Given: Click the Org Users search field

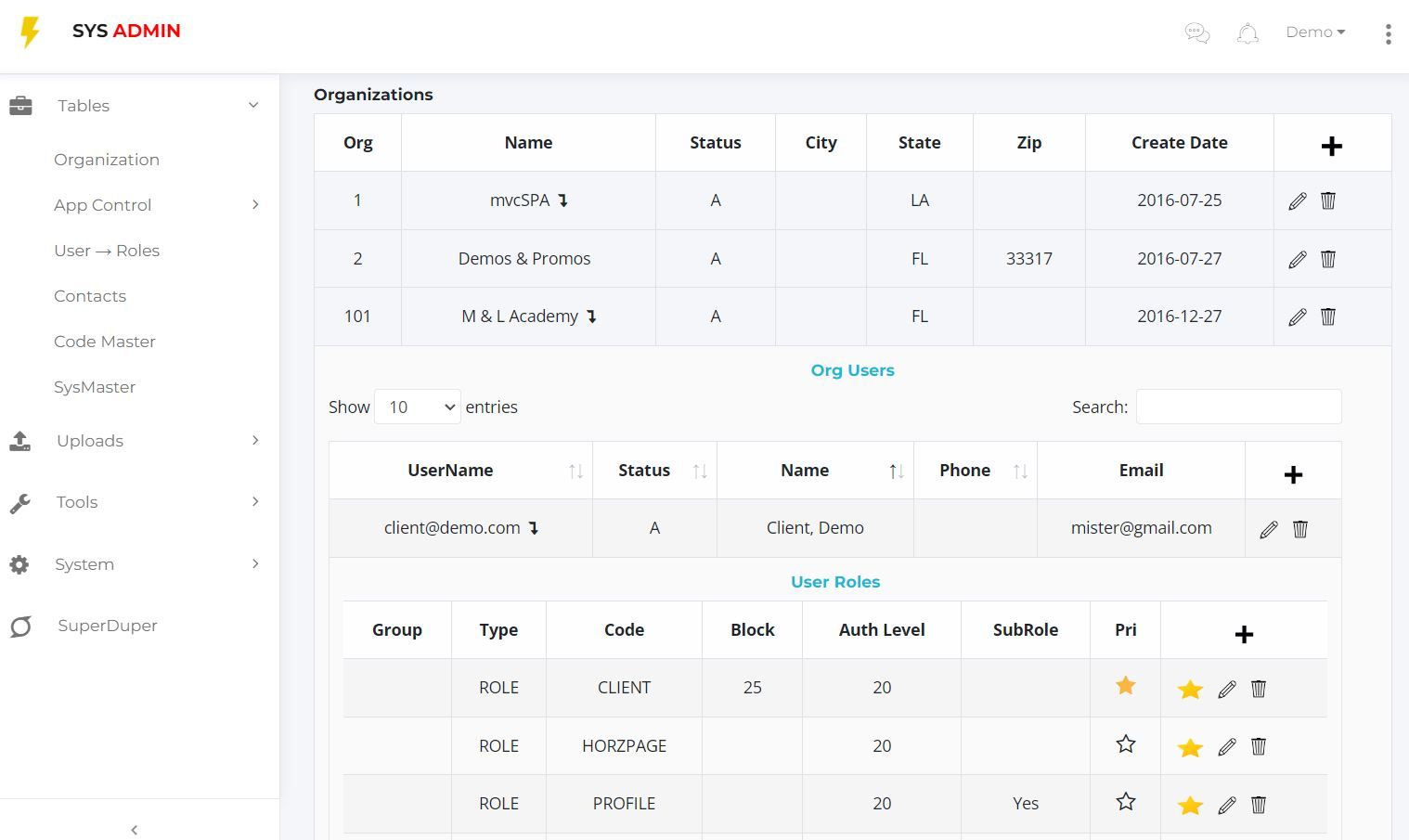Looking at the screenshot, I should pyautogui.click(x=1238, y=407).
